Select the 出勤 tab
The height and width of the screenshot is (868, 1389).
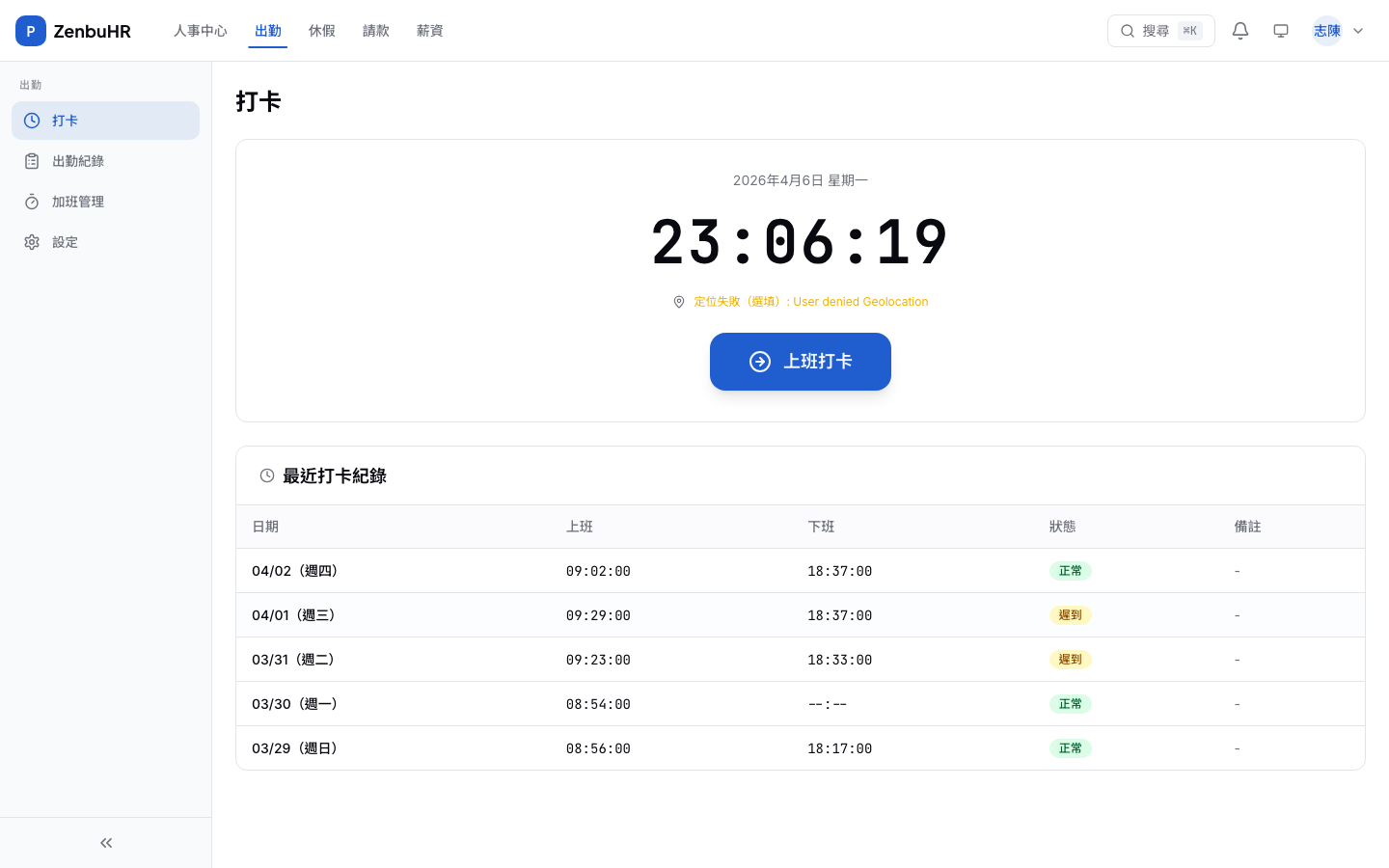point(268,31)
